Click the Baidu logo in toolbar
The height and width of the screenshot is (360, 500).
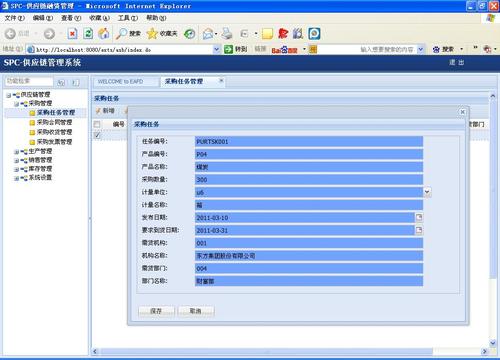click(284, 50)
